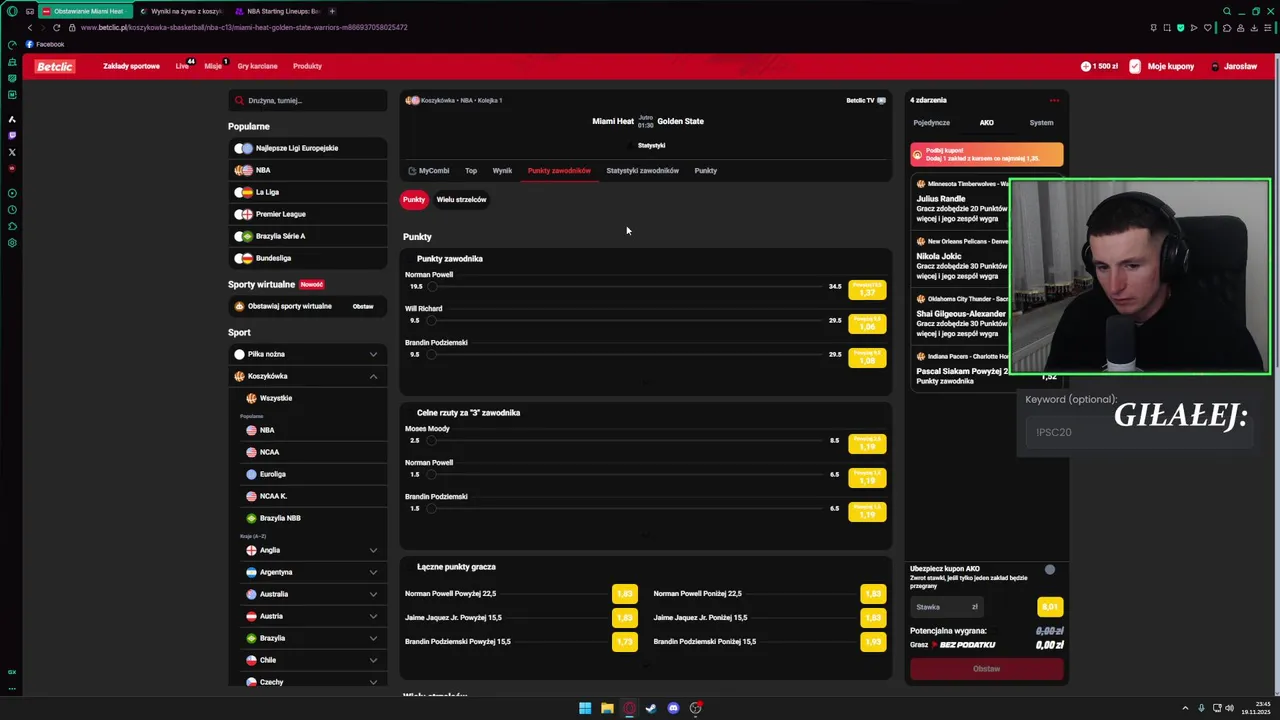Select Jaime Jaquez Jr. Powyżej 15,5 odds
This screenshot has width=1280, height=720.
tap(625, 618)
